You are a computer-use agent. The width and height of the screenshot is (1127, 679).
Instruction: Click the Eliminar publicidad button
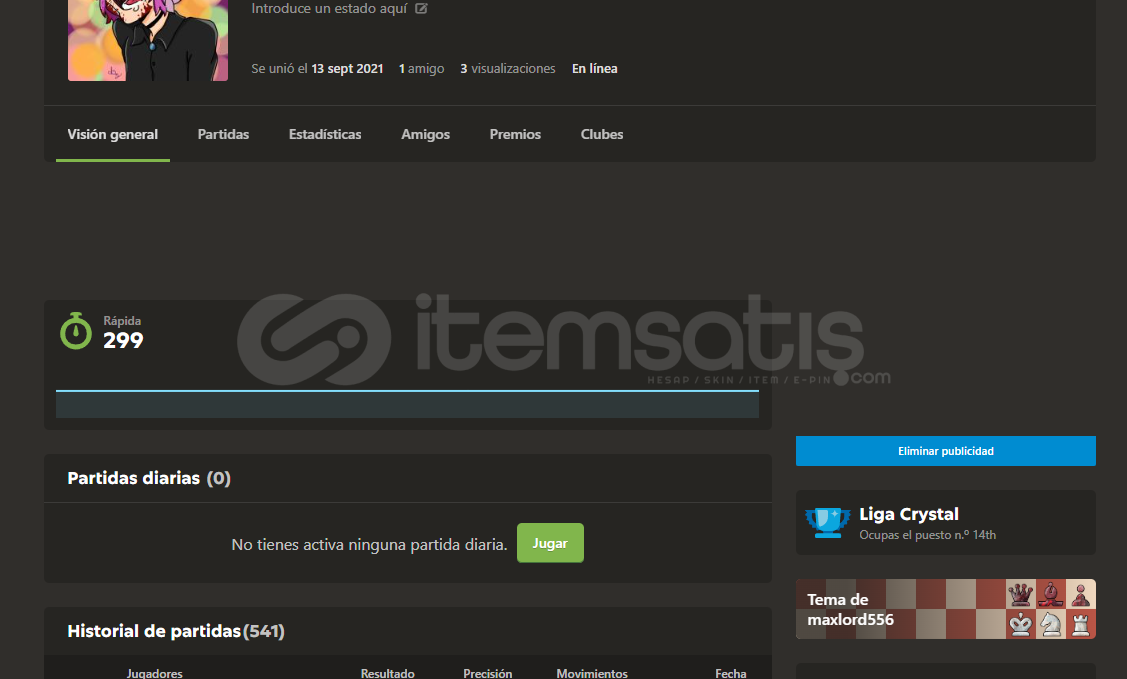click(x=945, y=451)
